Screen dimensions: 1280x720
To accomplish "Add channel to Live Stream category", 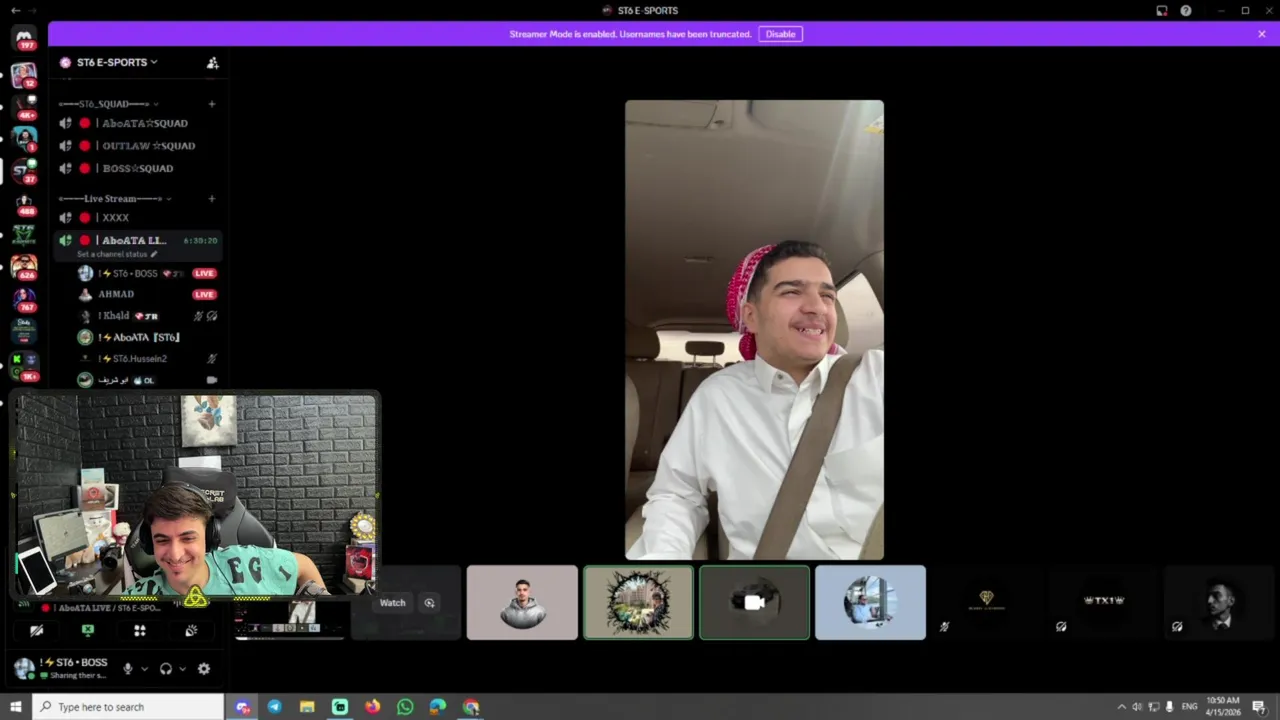I will (211, 198).
